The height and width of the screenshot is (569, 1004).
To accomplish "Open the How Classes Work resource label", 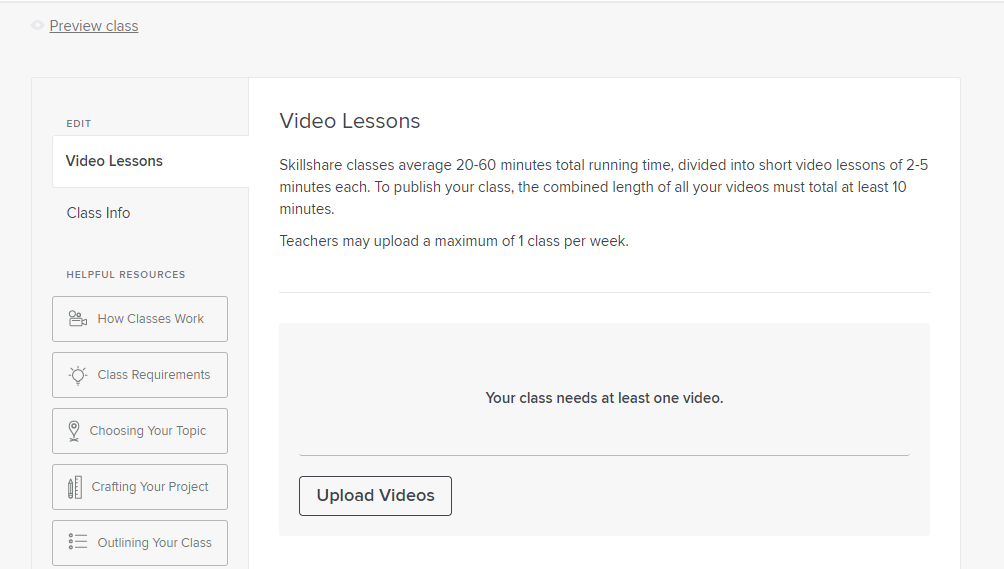I will (150, 319).
